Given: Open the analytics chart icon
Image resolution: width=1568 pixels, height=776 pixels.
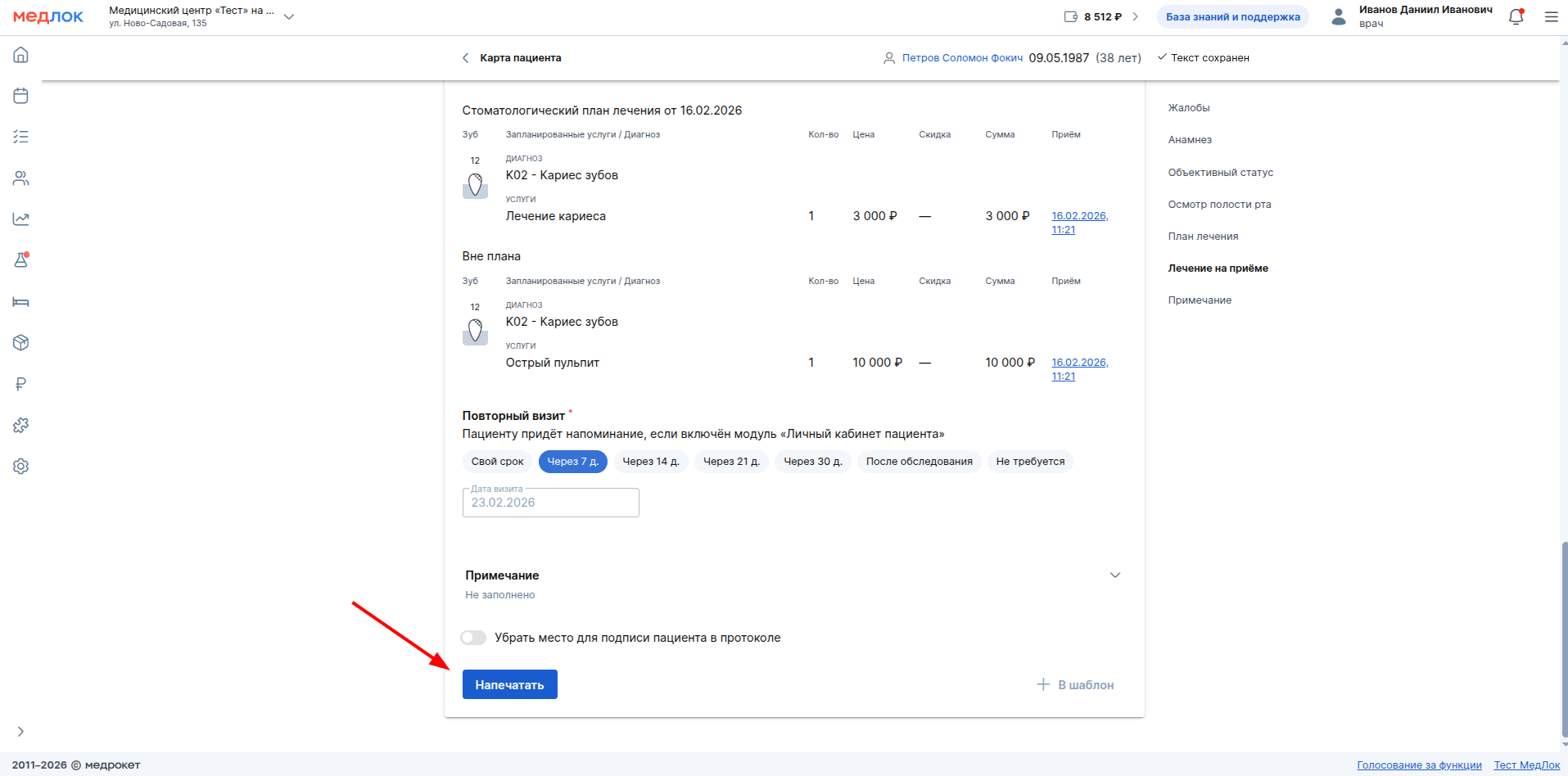Looking at the screenshot, I should (x=21, y=219).
